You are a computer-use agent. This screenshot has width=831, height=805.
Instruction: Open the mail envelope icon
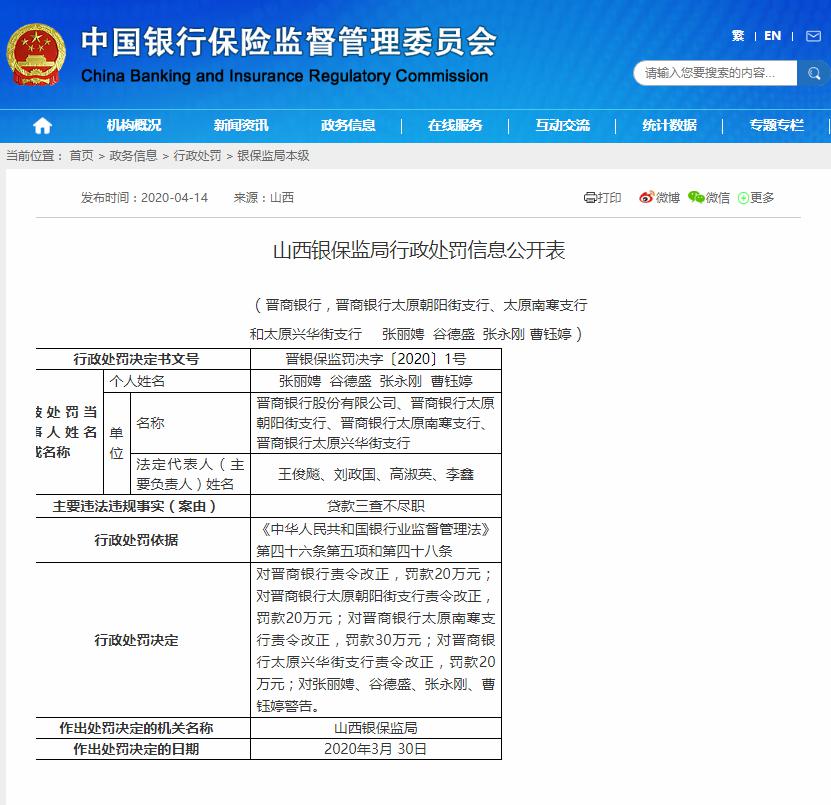813,36
